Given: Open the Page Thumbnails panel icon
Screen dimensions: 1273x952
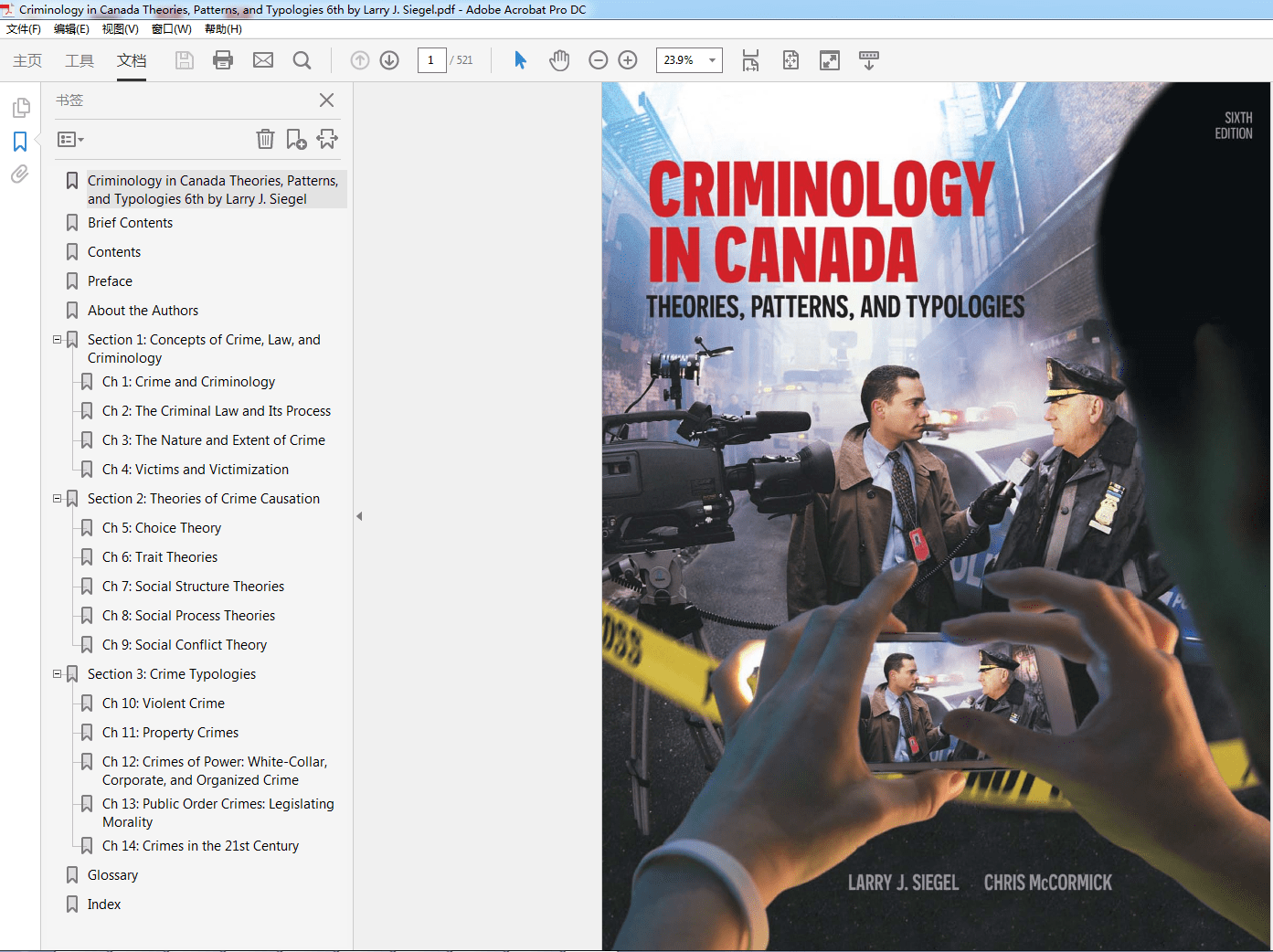Looking at the screenshot, I should pos(19,107).
